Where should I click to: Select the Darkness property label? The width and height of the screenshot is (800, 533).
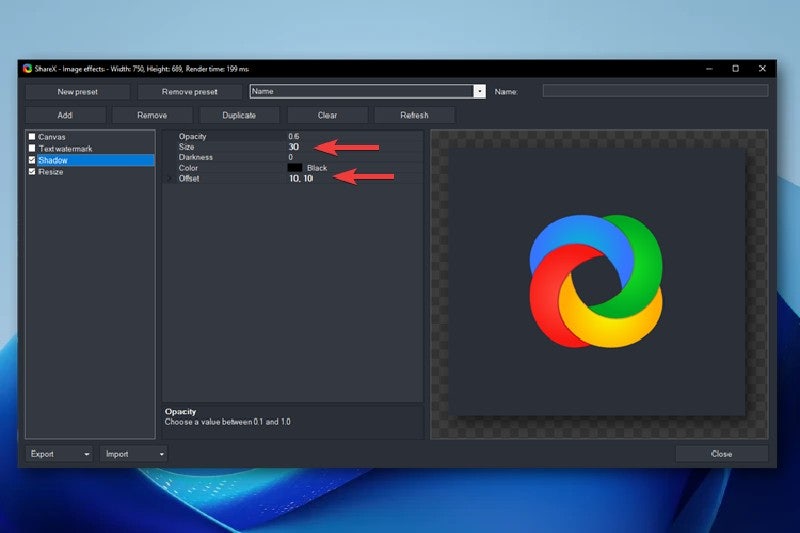(x=195, y=157)
